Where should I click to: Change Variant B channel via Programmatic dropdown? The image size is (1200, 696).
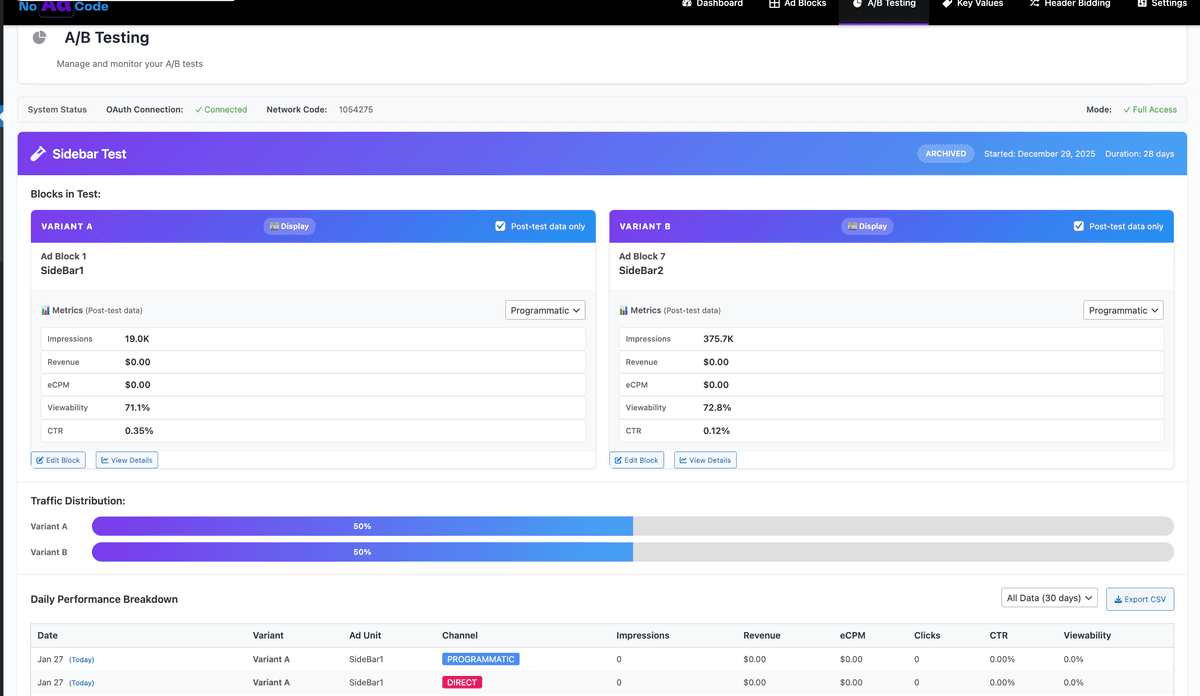(x=1123, y=310)
